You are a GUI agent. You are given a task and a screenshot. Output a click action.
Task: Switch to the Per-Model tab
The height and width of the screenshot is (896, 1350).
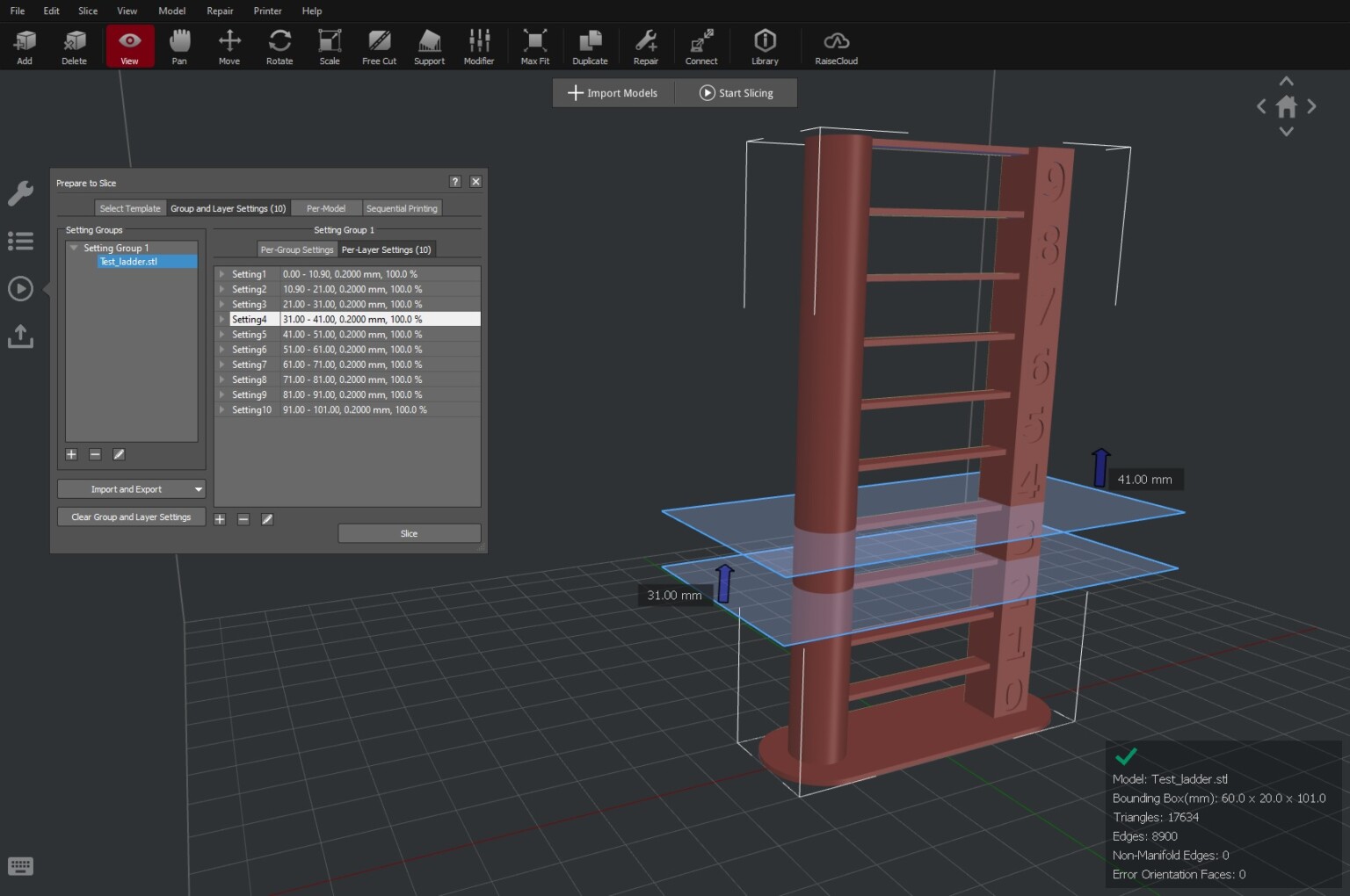click(x=326, y=208)
